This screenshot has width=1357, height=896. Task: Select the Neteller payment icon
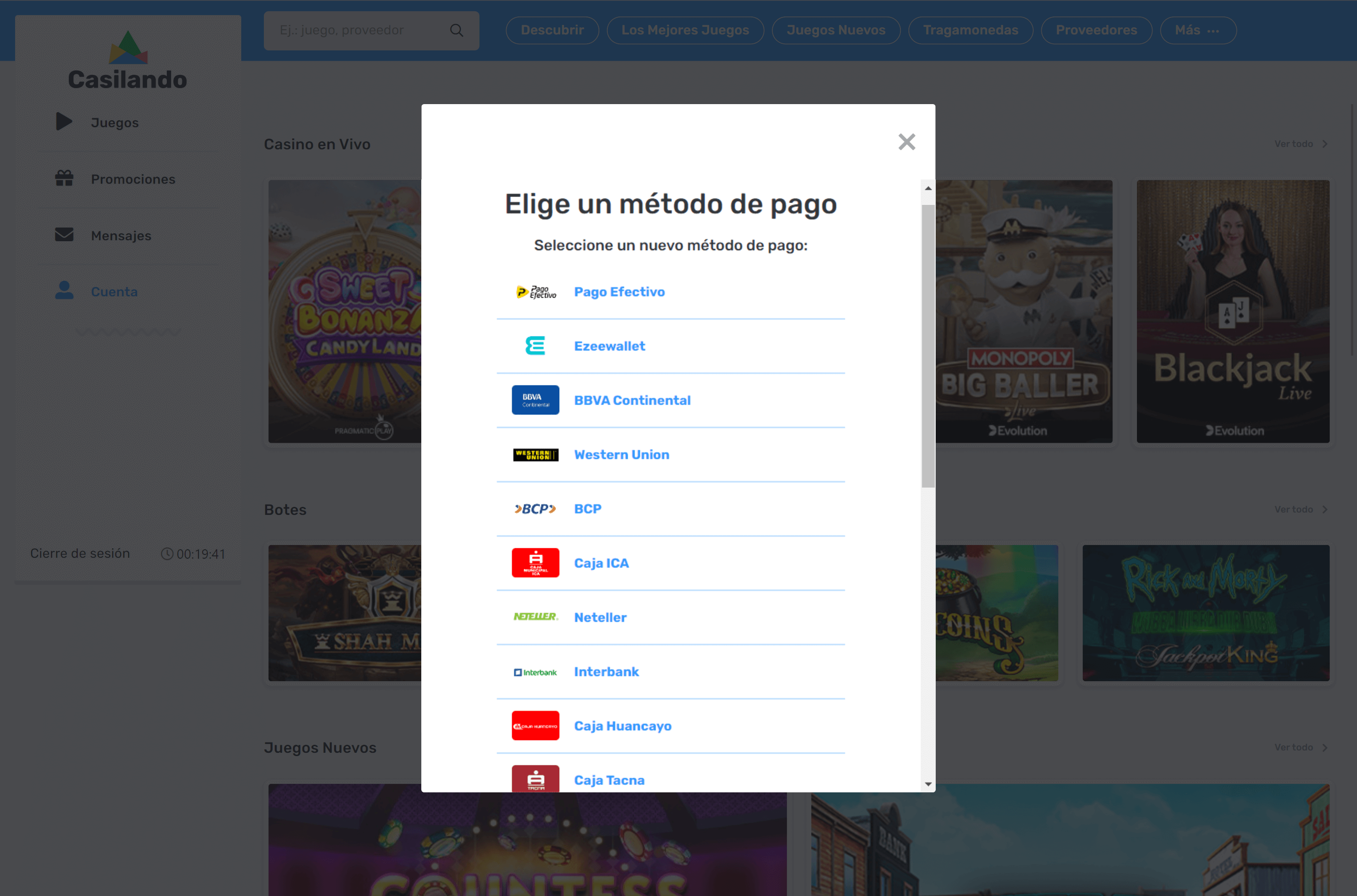tap(535, 617)
